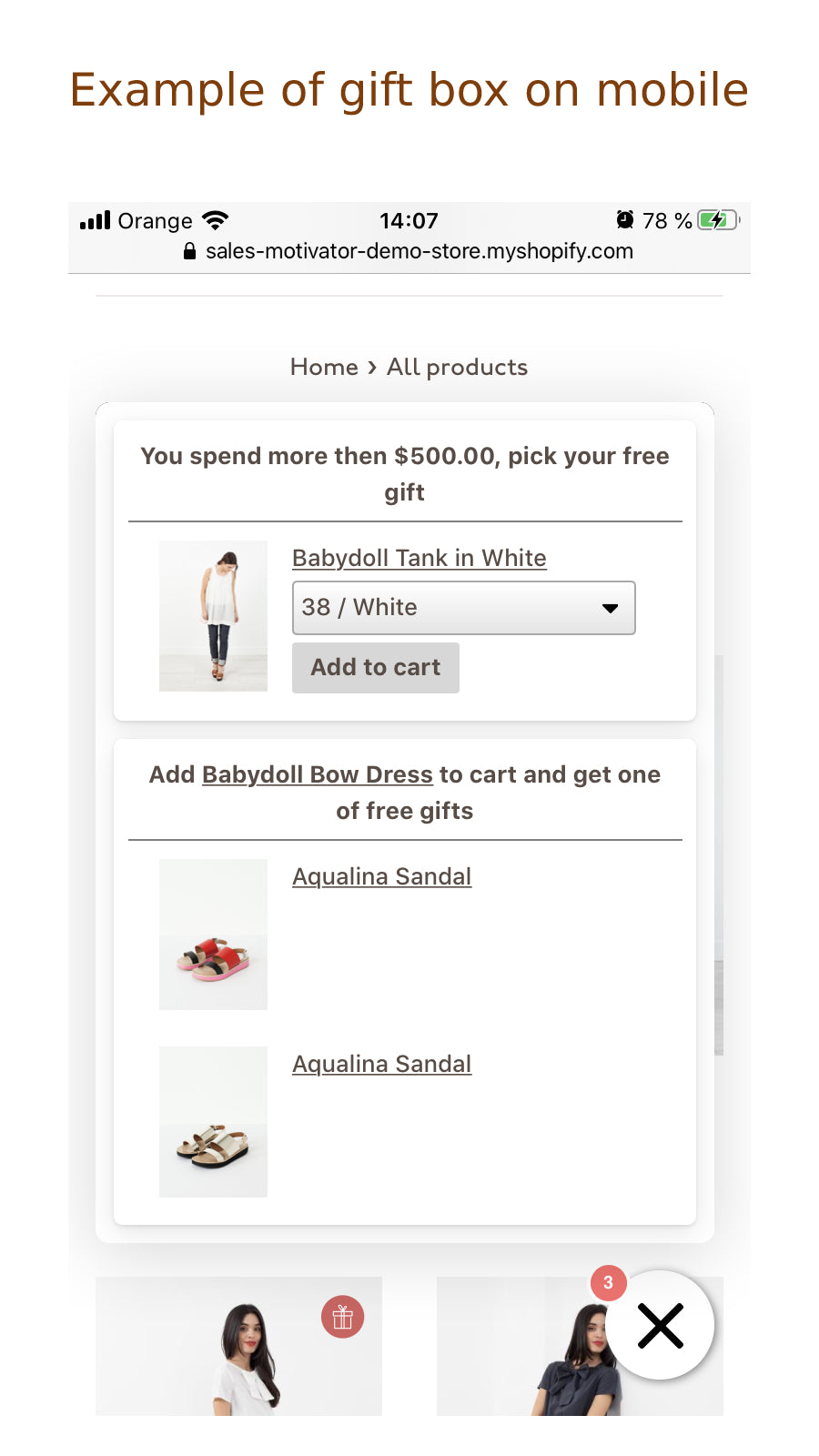Open the second Aqualina Sandal link
Viewport: 819px width, 1456px height.
click(x=381, y=1064)
